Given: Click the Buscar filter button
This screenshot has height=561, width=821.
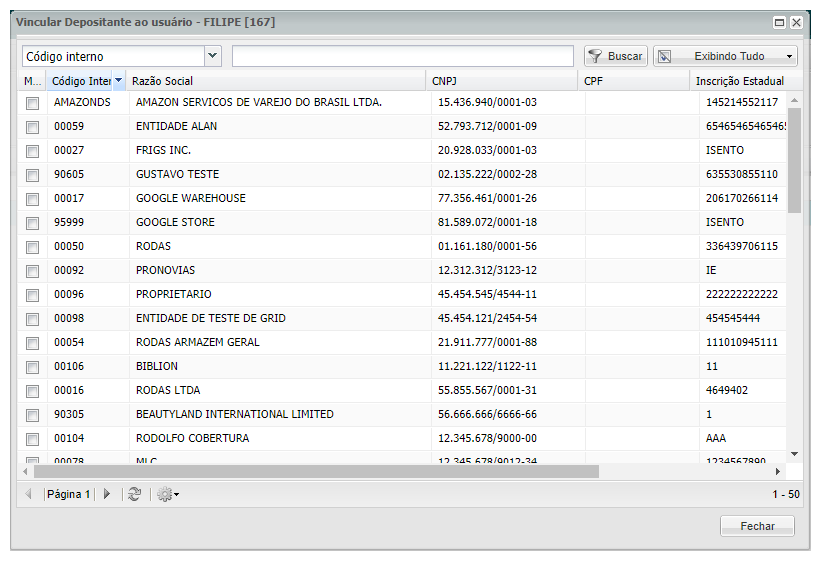Looking at the screenshot, I should coord(616,56).
